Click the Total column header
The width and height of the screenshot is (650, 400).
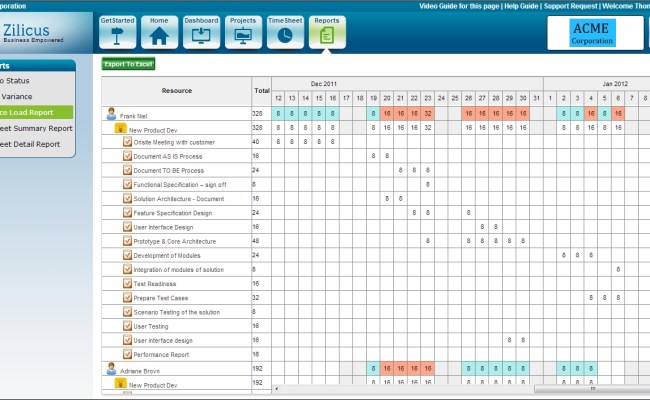tap(262, 91)
